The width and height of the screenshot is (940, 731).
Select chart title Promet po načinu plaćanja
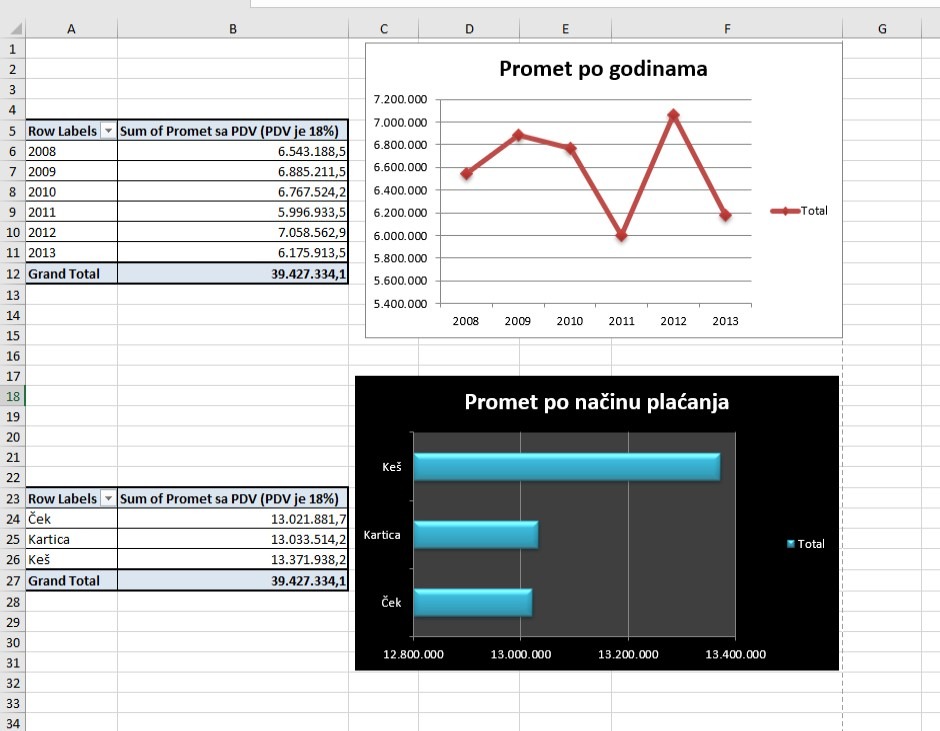[596, 402]
